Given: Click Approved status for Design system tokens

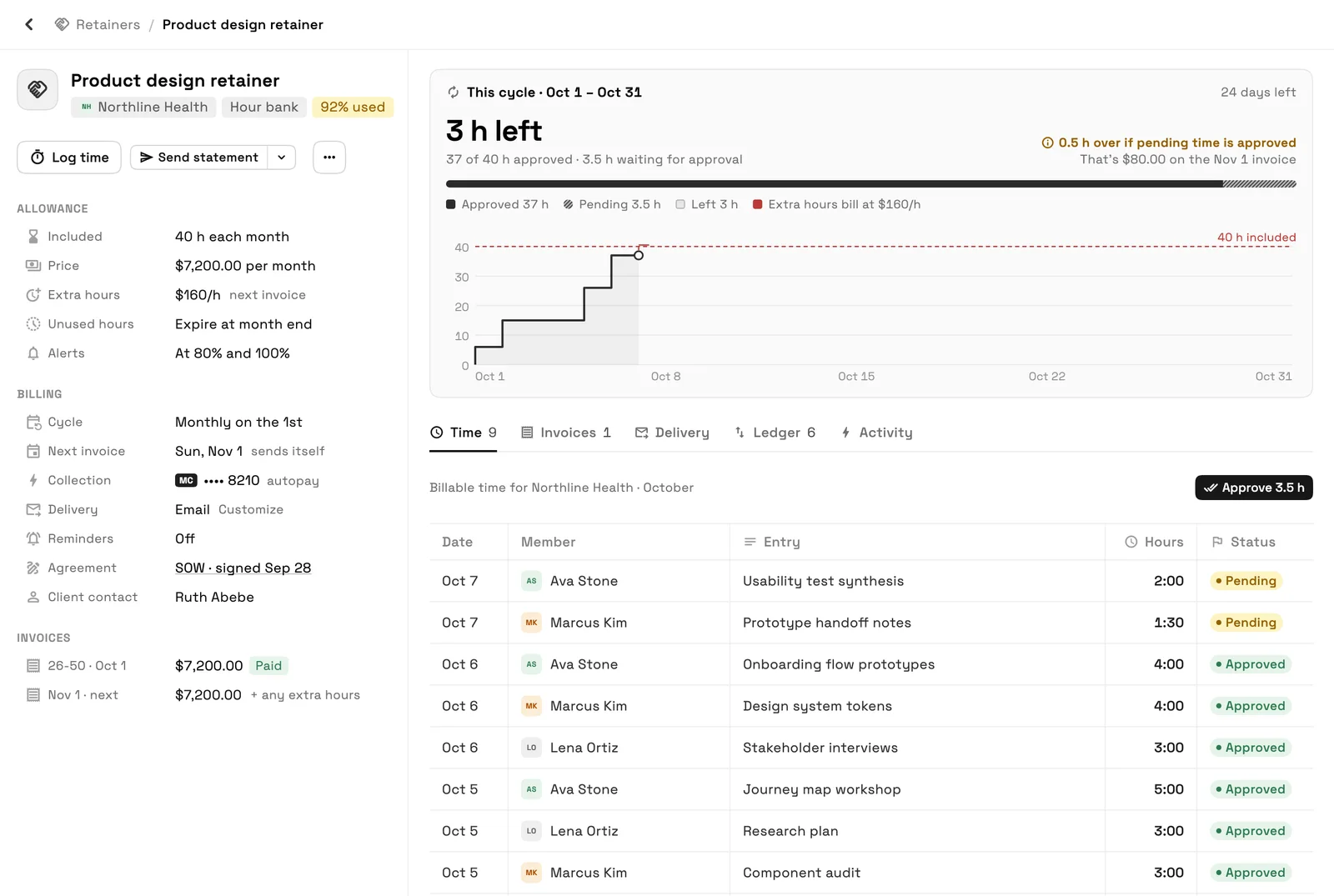Looking at the screenshot, I should click(1250, 706).
